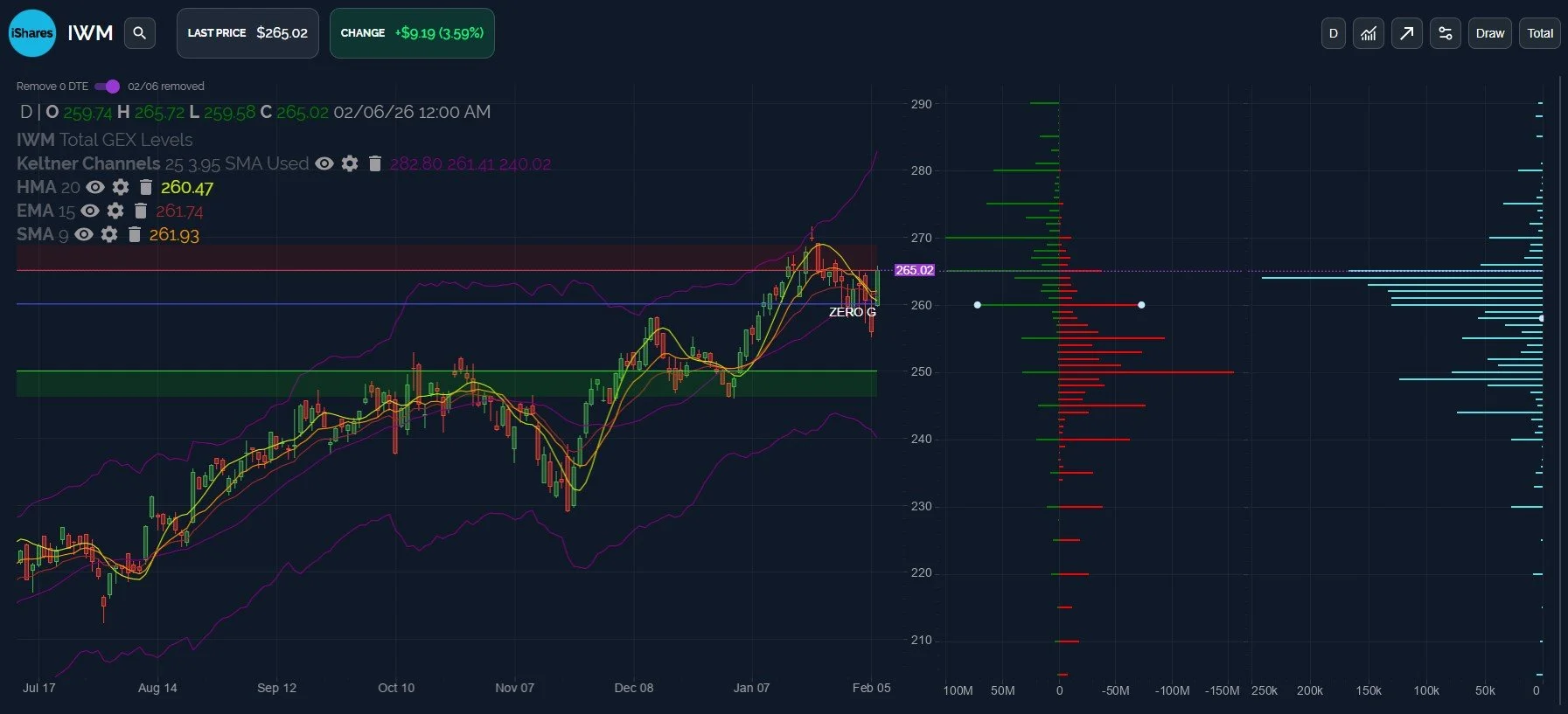Click the HMA value 260.47
The height and width of the screenshot is (714, 1568).
point(187,187)
